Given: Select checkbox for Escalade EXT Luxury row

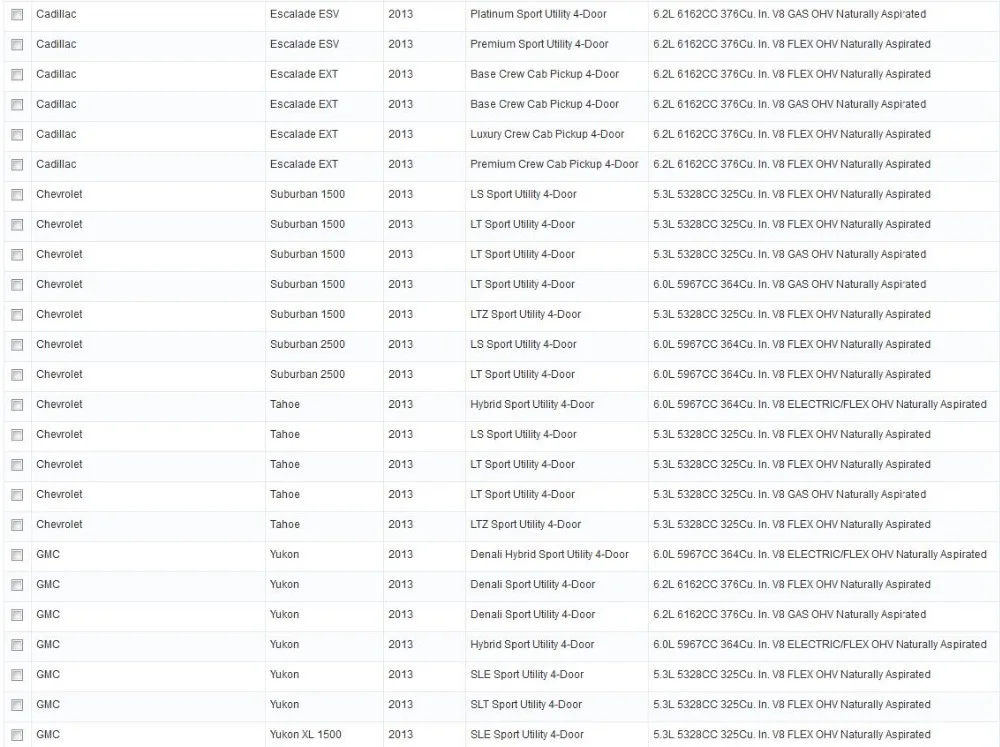Looking at the screenshot, I should (17, 135).
